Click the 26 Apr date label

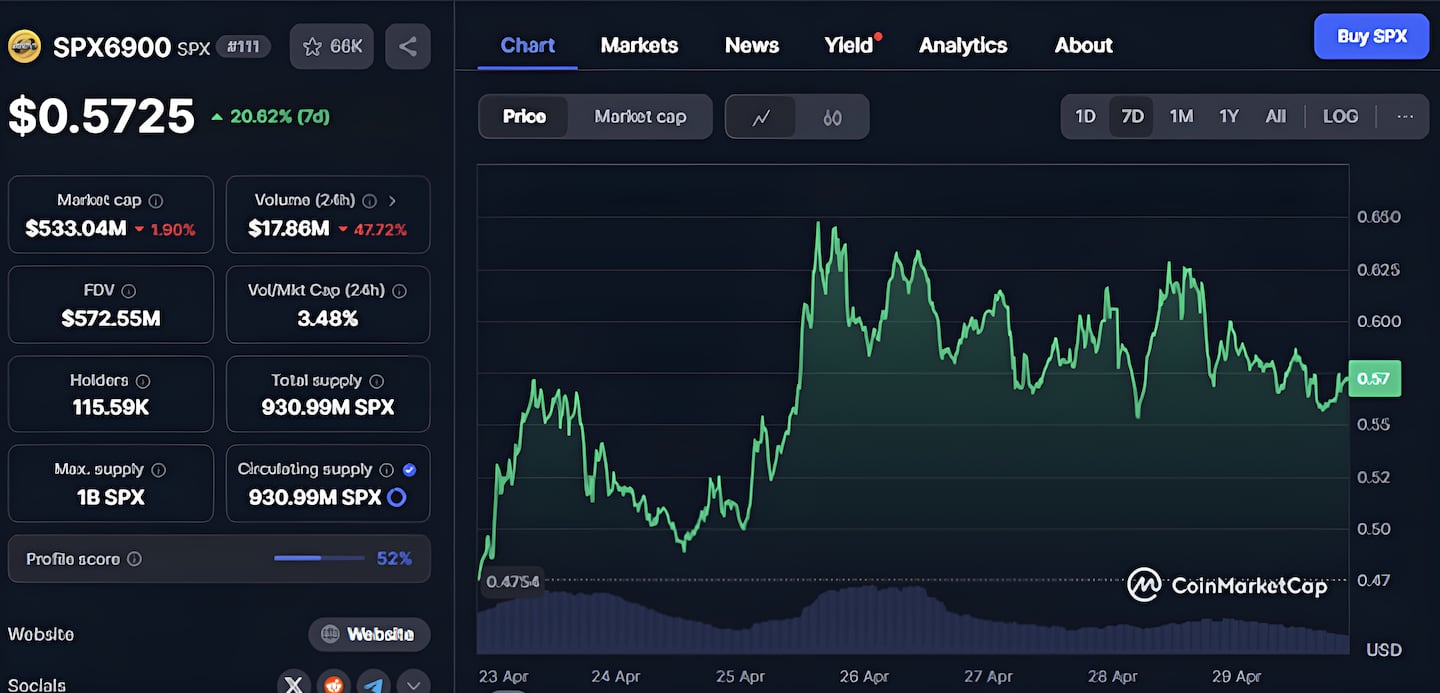864,677
